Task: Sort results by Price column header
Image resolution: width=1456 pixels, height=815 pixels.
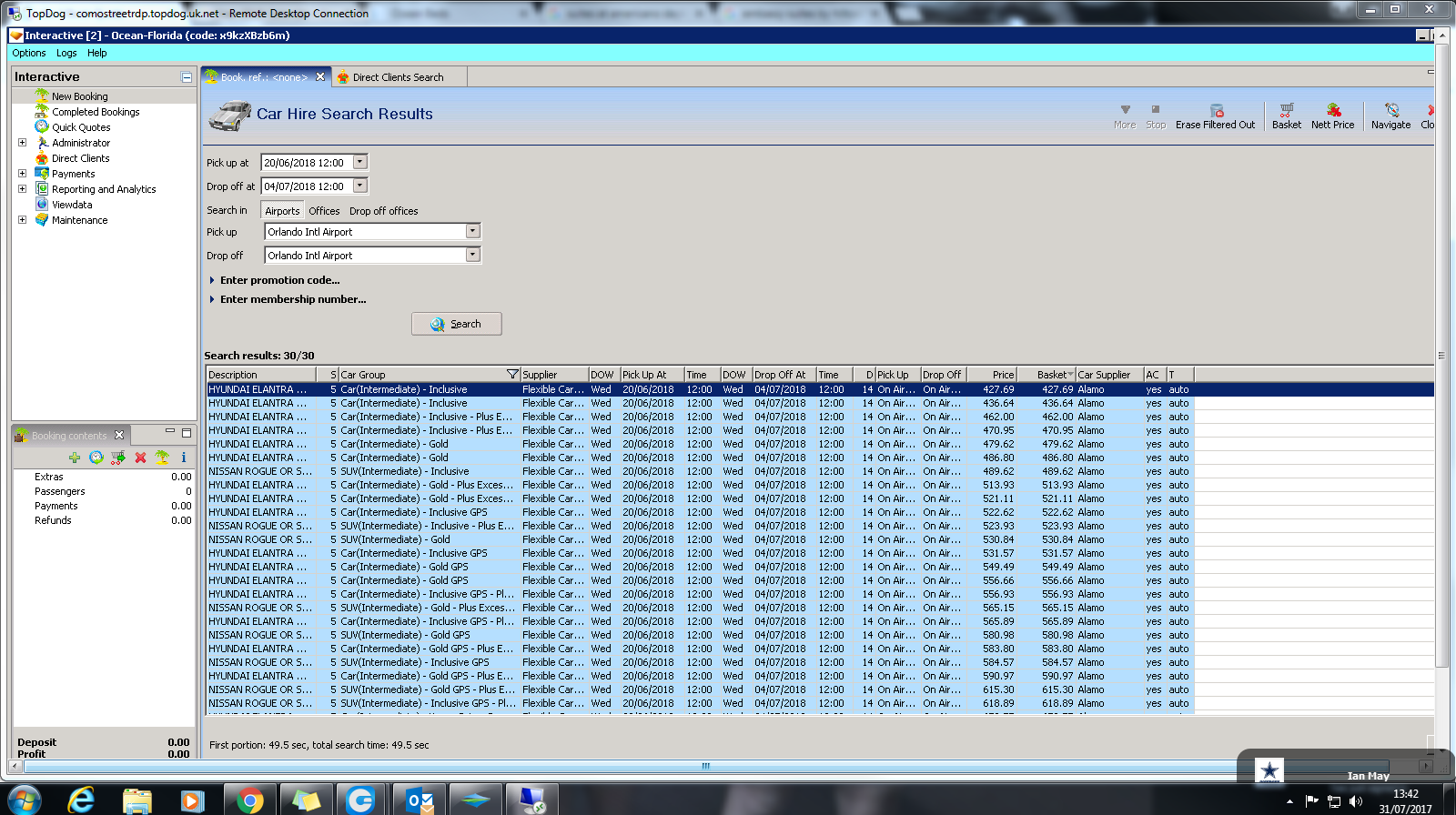Action: 991,375
